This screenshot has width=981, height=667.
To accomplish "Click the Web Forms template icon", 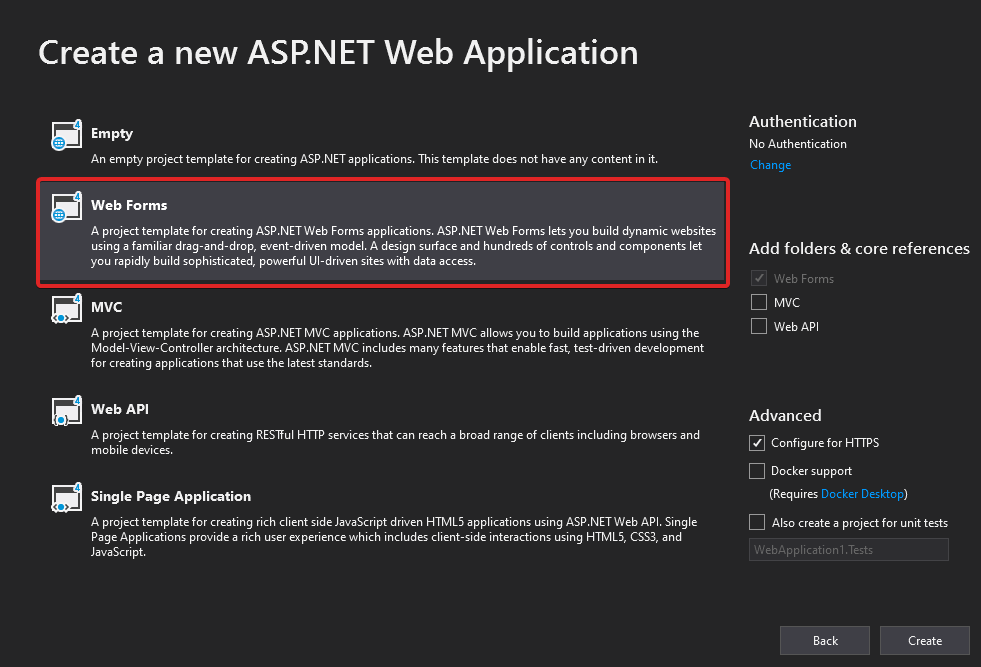I will [x=65, y=207].
